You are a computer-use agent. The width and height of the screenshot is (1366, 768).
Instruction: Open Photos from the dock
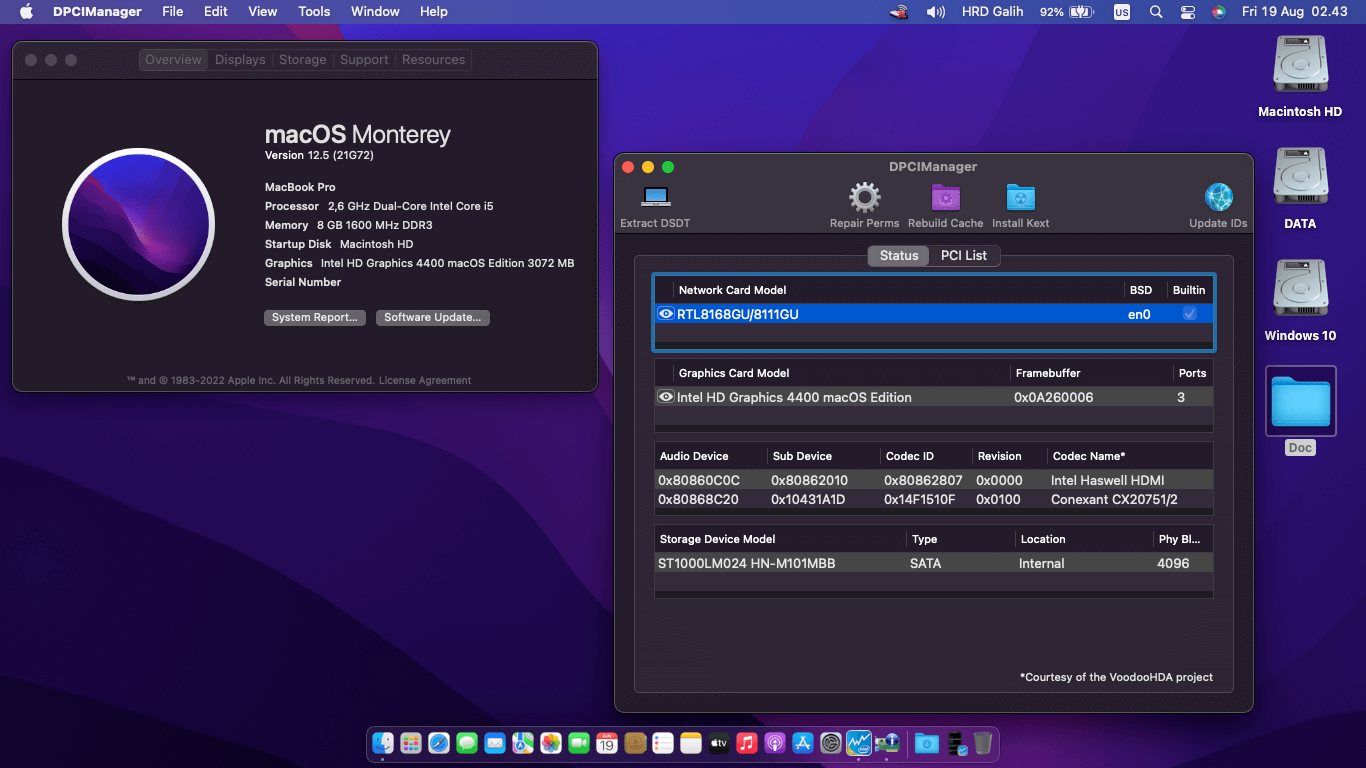550,743
